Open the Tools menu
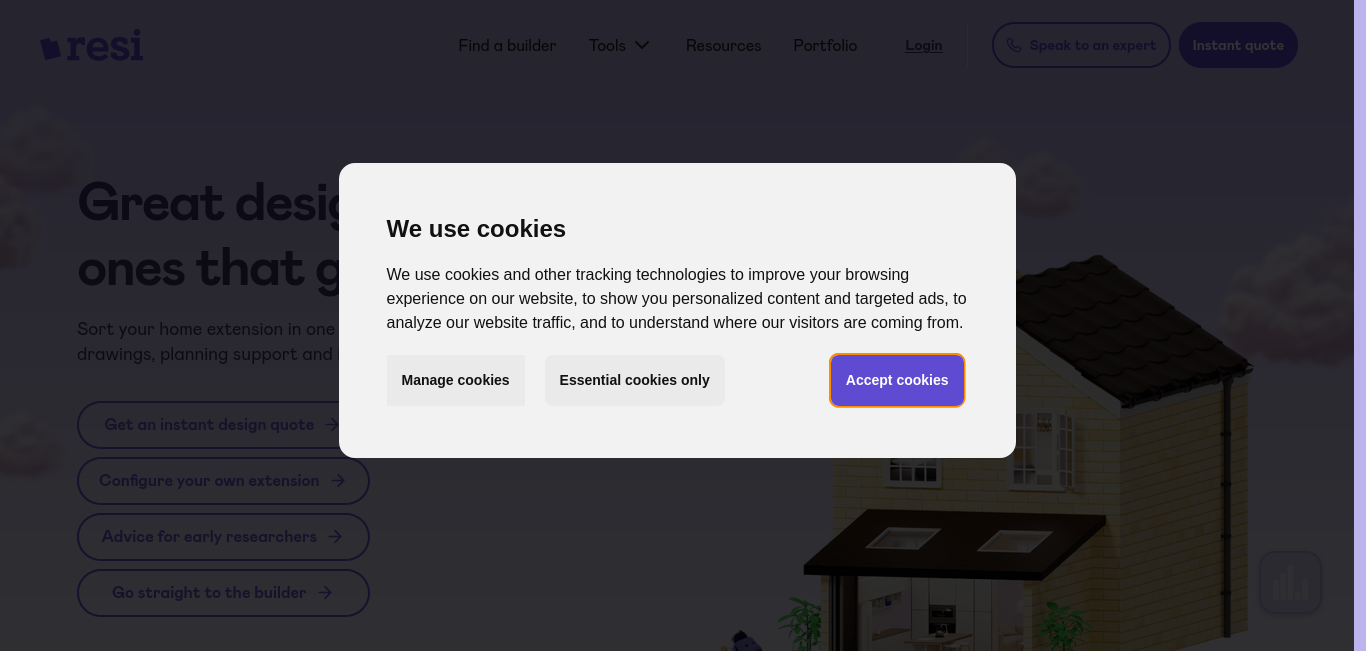 [x=619, y=45]
